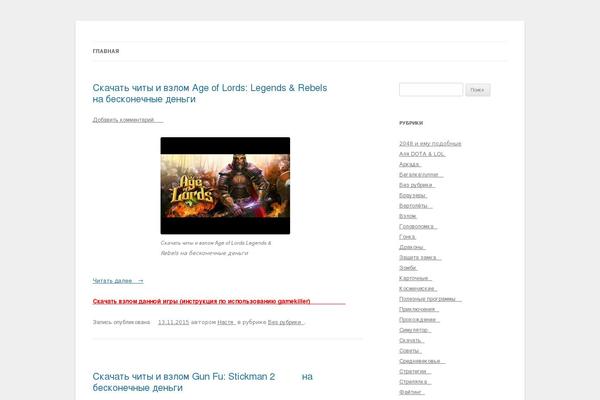Click the РУБРИКИ sidebar heading
600x400 pixels.
[411, 123]
